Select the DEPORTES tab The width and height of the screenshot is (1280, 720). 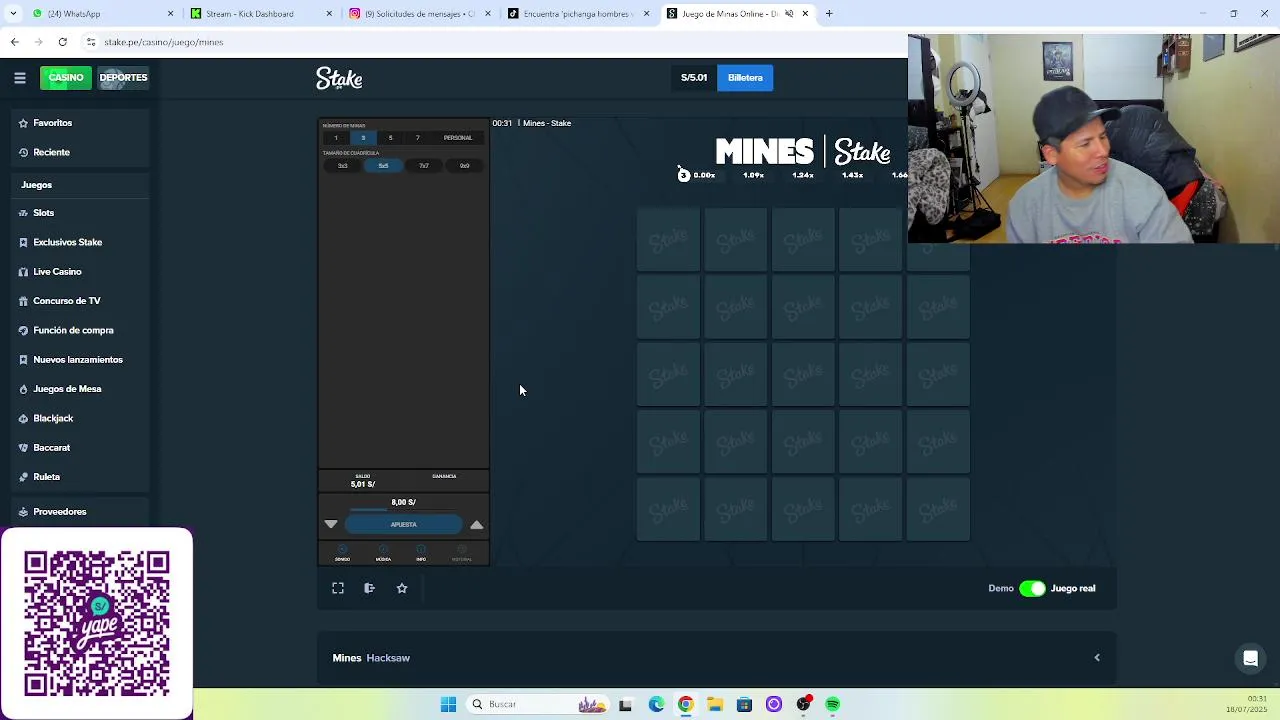123,77
